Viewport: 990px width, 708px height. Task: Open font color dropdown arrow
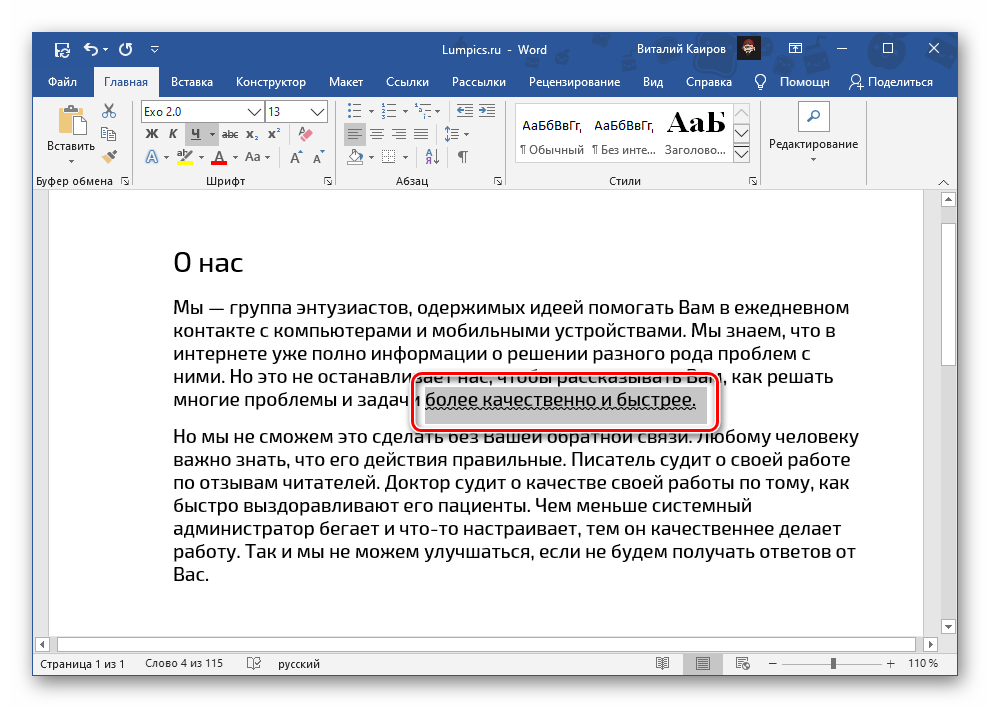tap(236, 157)
